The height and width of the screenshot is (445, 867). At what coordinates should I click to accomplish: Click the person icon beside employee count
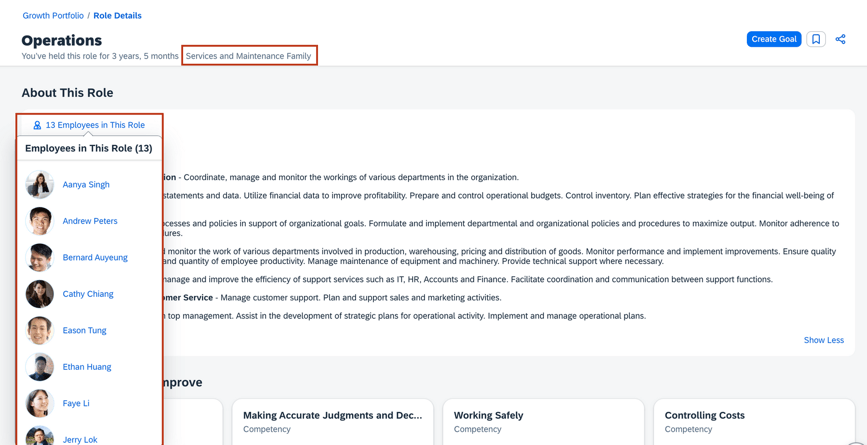click(x=37, y=125)
